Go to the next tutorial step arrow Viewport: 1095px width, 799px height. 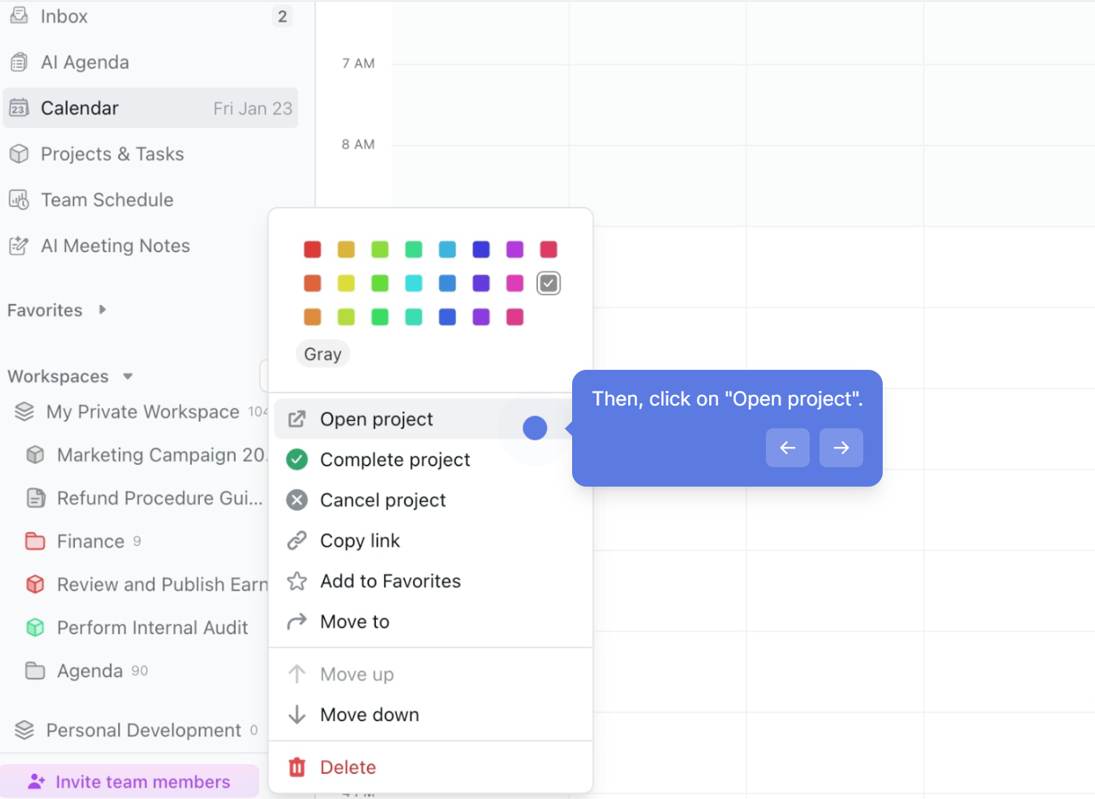click(841, 448)
